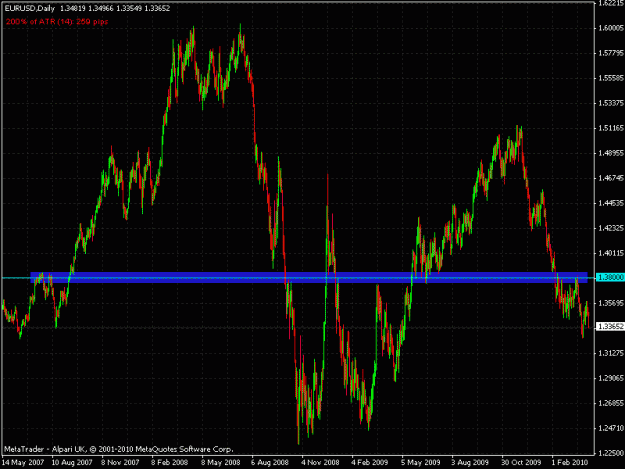
Task: Click the 1.35695 price axis label
Action: pos(611,303)
